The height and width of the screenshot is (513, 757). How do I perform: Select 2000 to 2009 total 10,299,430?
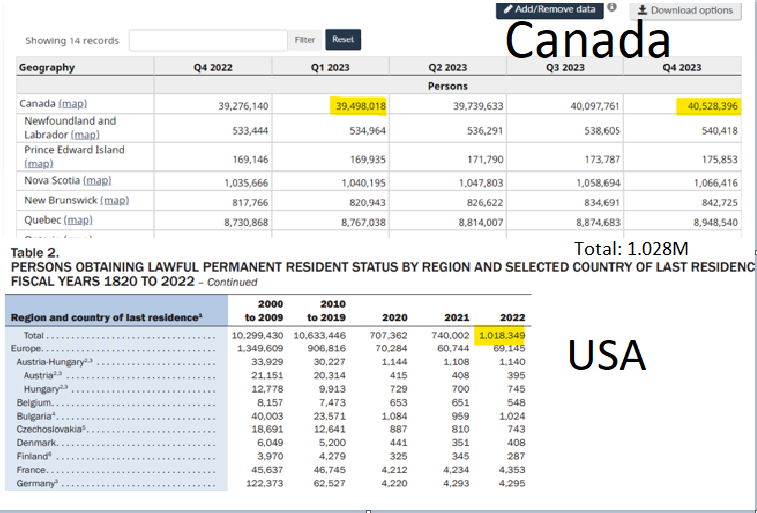coord(257,335)
